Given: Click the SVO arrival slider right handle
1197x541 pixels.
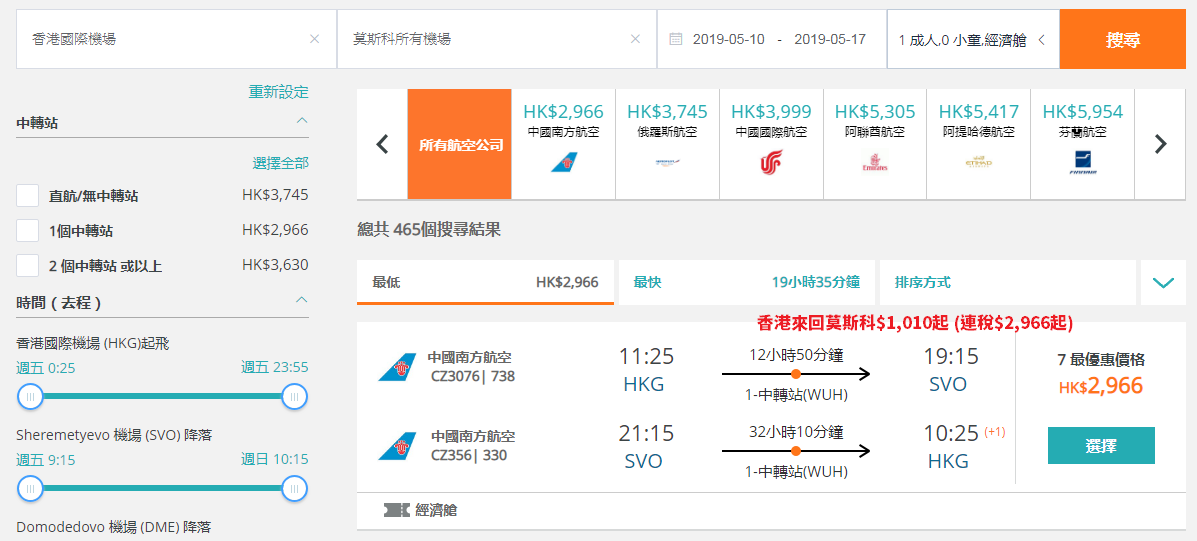Looking at the screenshot, I should pyautogui.click(x=294, y=488).
